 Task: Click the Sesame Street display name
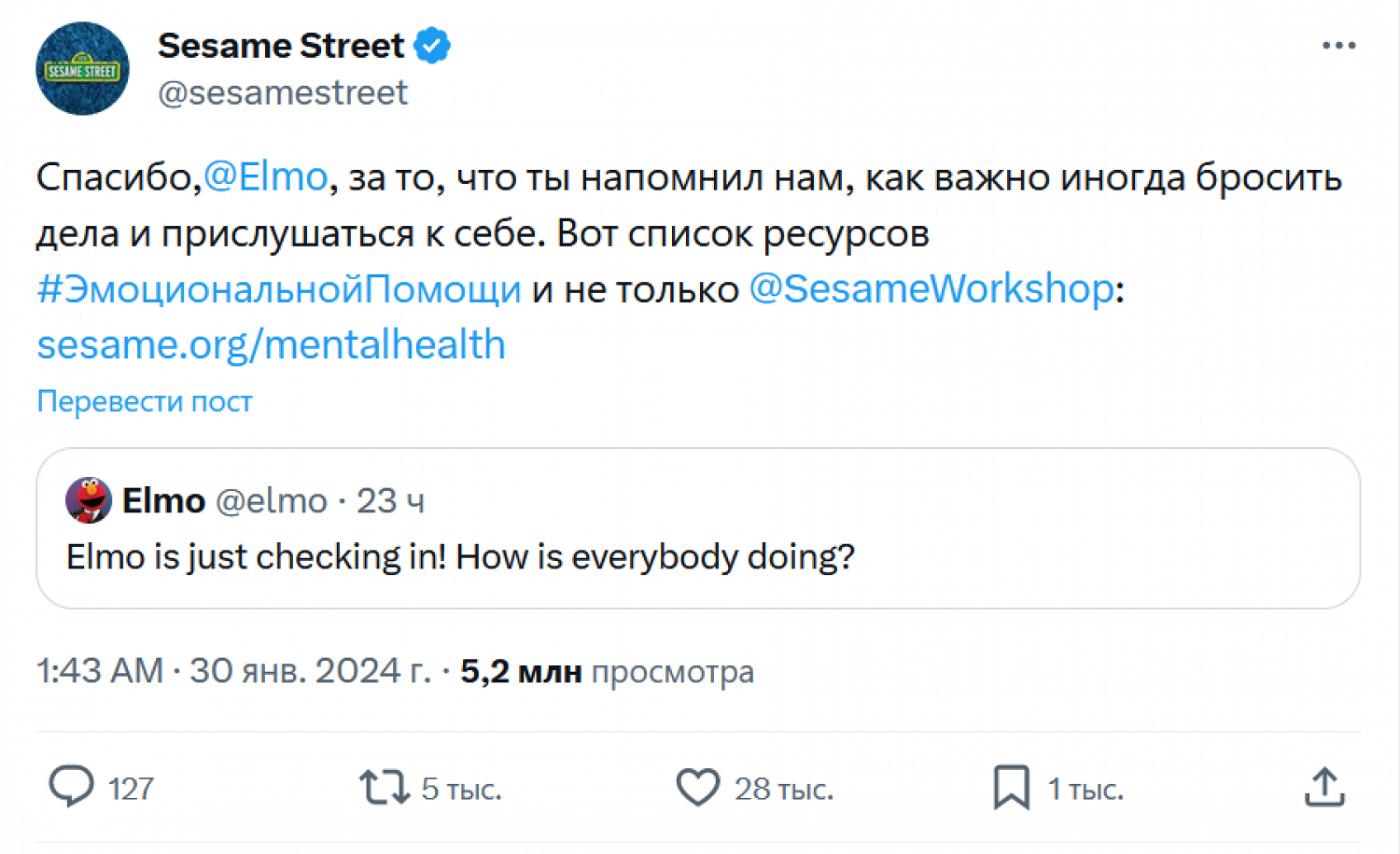click(x=281, y=46)
